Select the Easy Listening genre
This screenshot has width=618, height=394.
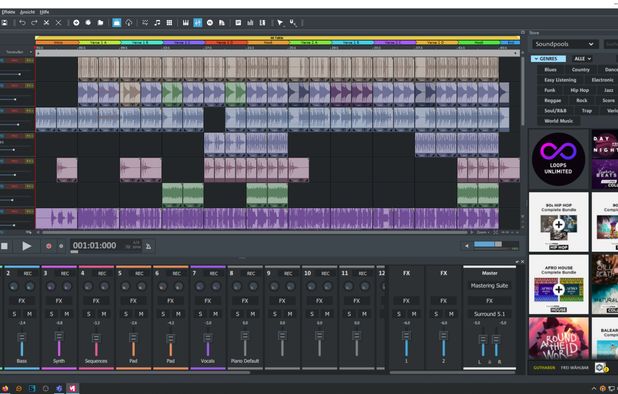[560, 80]
